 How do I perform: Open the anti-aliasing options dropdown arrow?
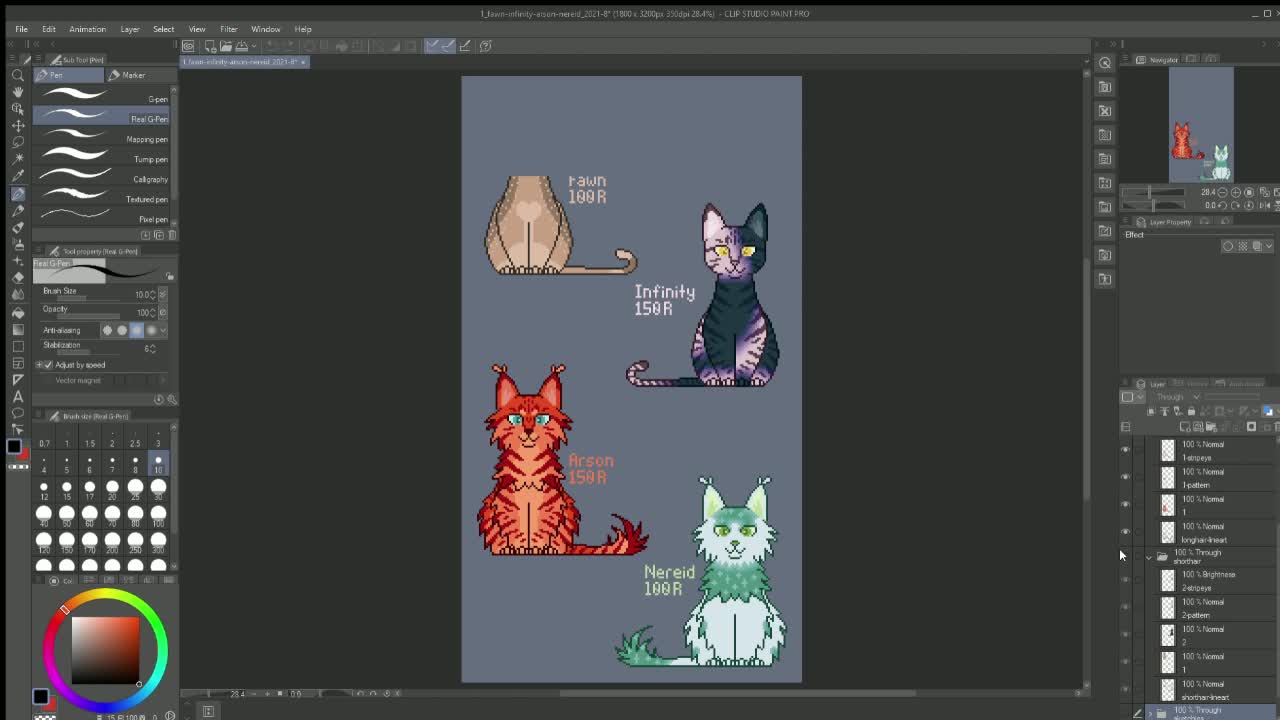point(163,330)
